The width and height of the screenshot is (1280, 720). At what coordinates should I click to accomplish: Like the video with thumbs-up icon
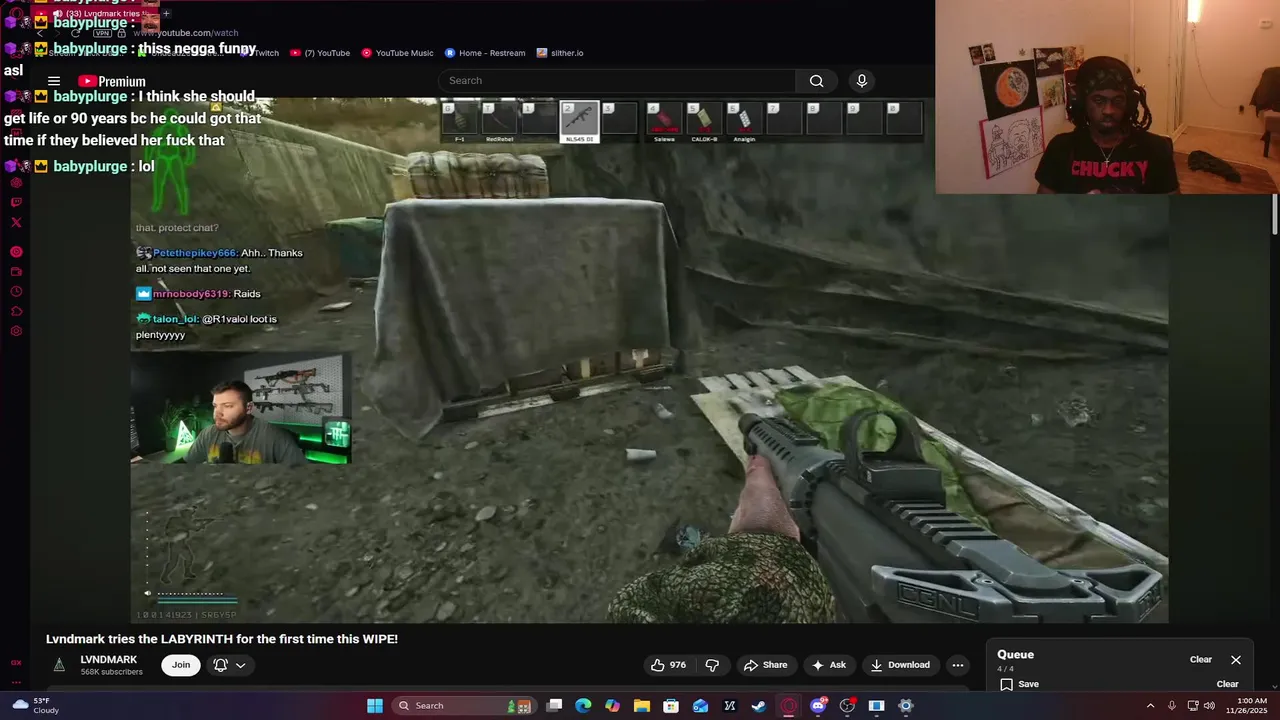click(x=668, y=665)
